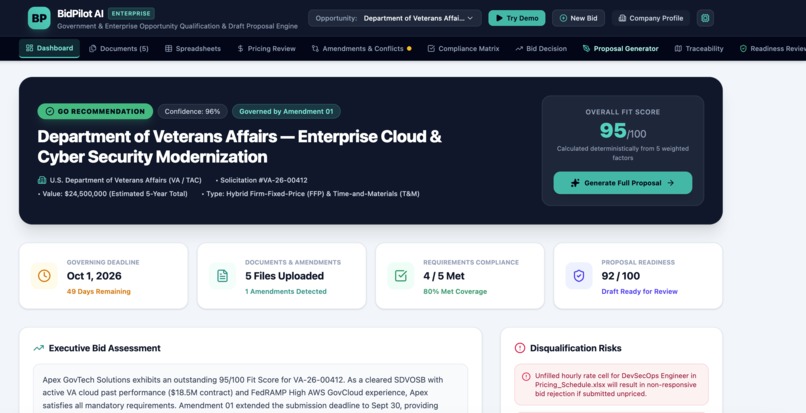
Task: Open Amendments & Conflicts tab
Action: 361,48
